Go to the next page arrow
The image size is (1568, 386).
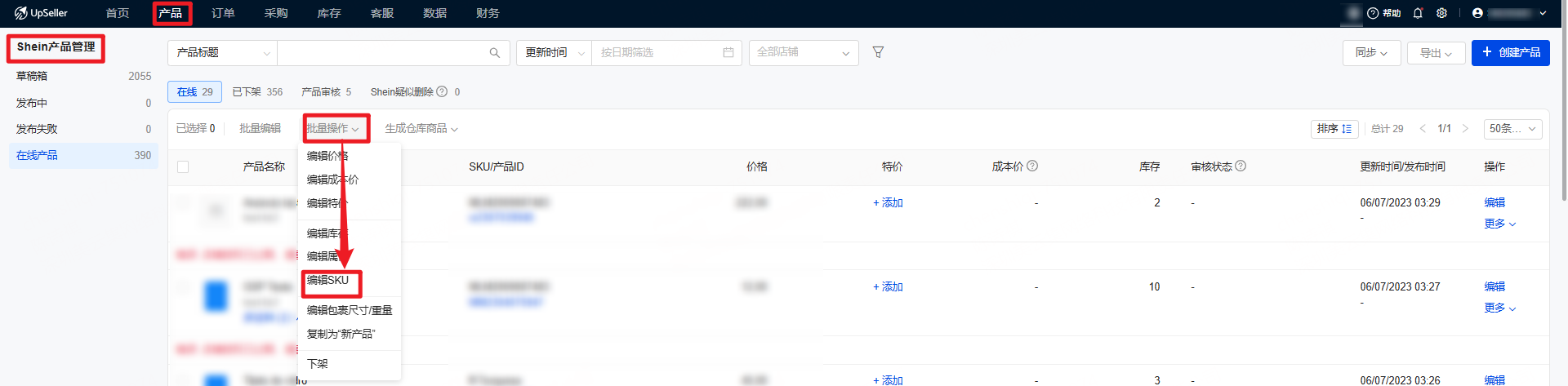coord(1465,128)
